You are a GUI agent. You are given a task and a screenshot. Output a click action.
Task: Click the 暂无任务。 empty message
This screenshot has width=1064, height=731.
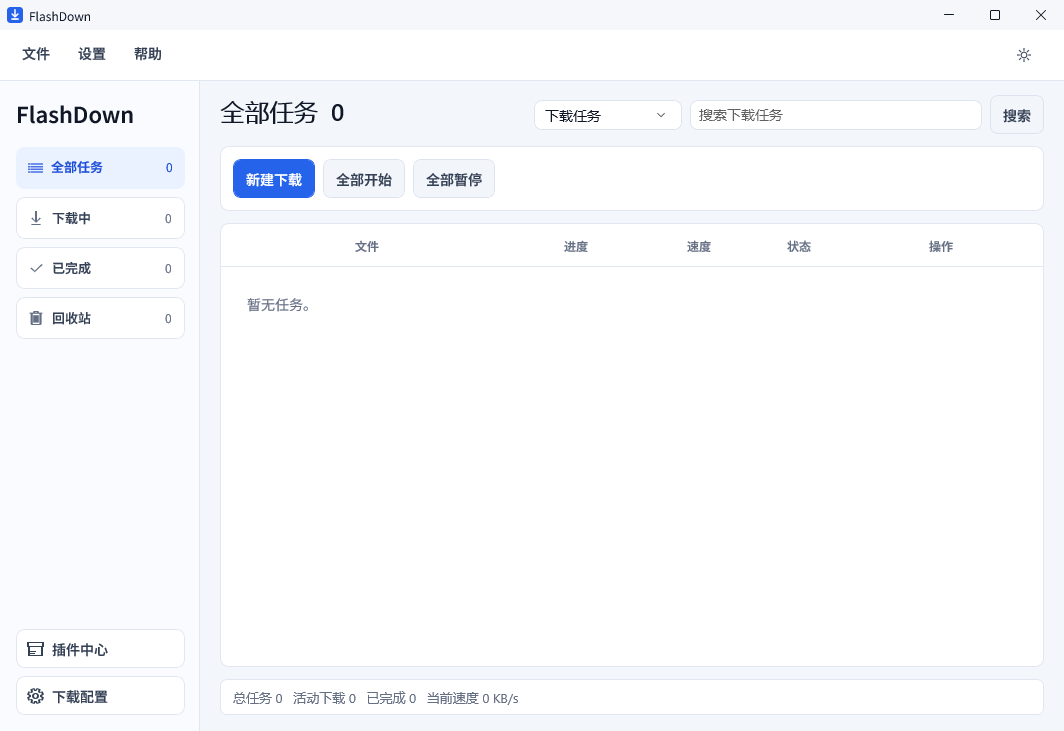point(279,305)
